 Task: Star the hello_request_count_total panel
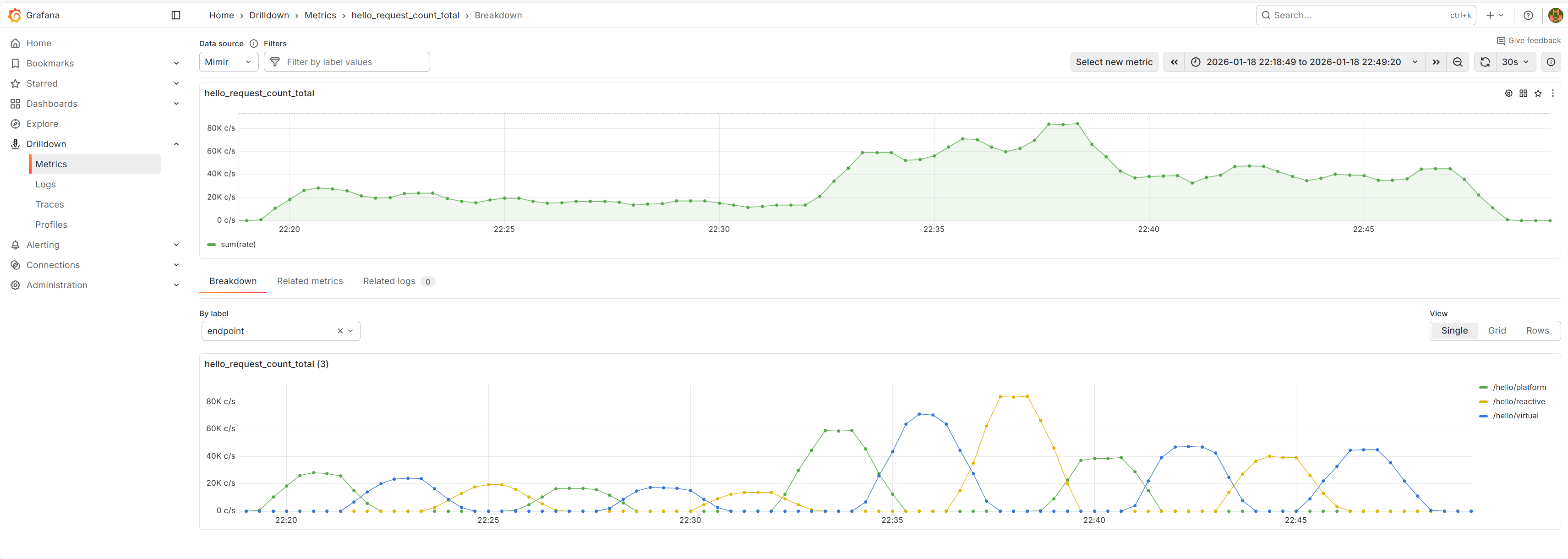(x=1538, y=93)
